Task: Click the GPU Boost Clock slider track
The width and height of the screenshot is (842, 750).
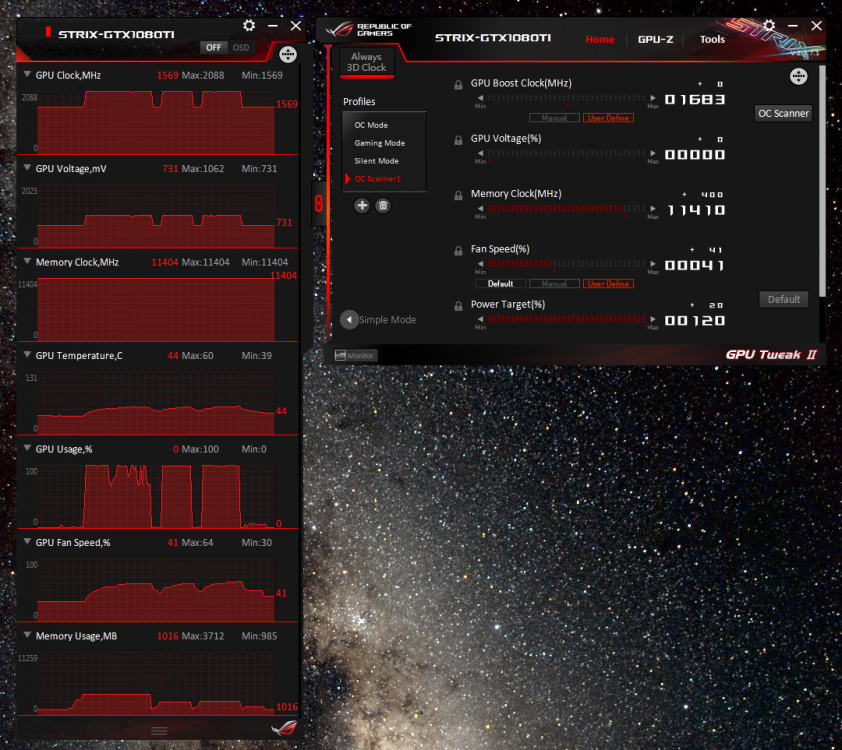Action: [567, 98]
